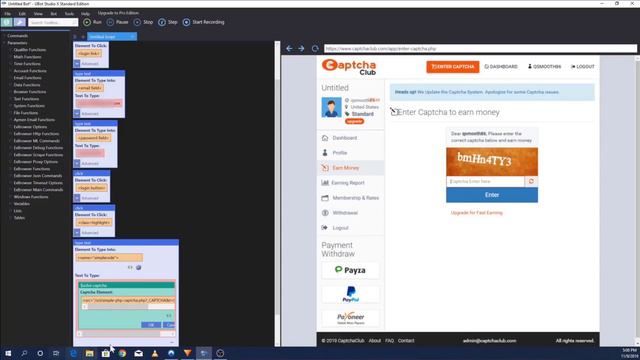Start Recording browser actions
The height and width of the screenshot is (360, 640).
204,22
